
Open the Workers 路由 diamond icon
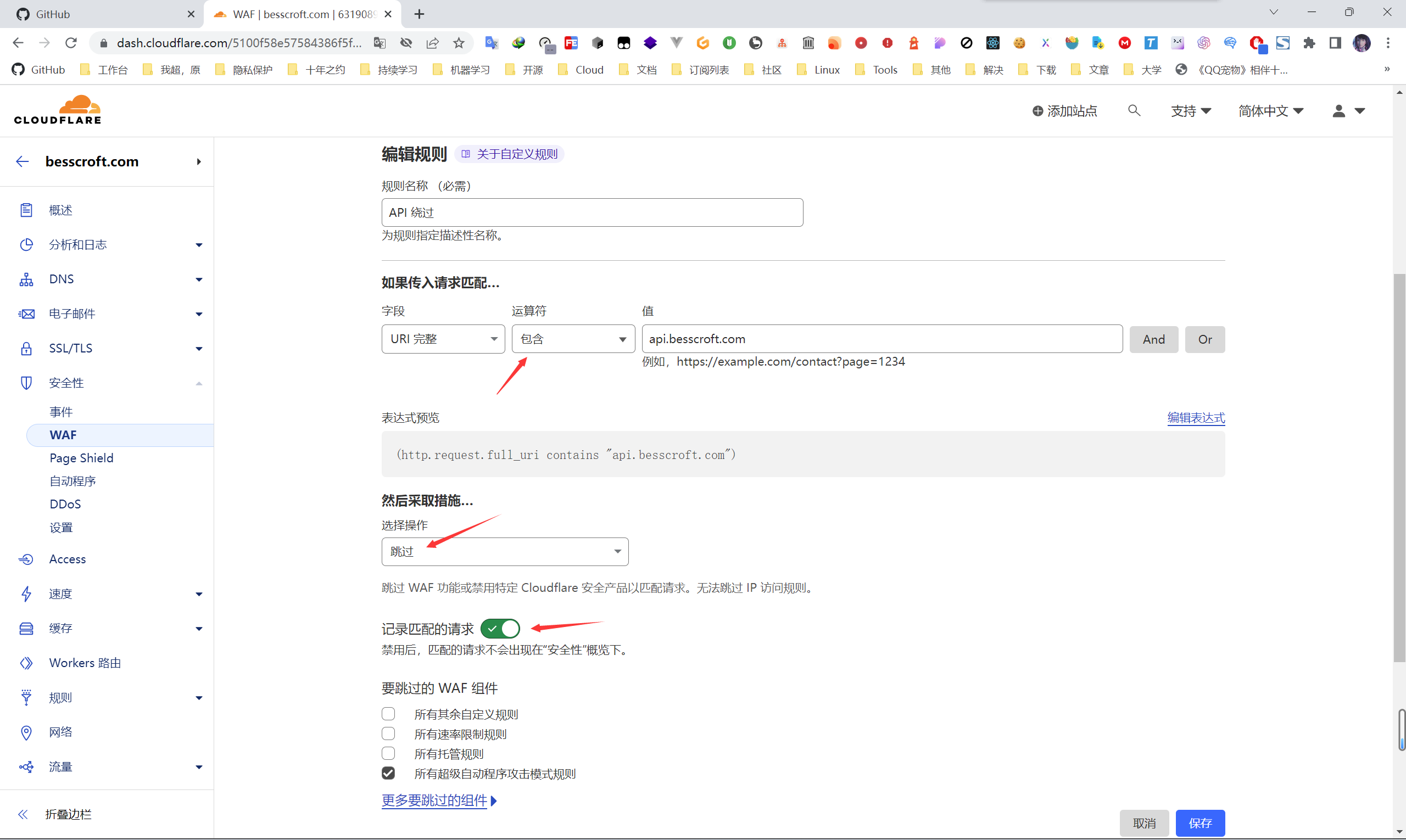point(26,663)
